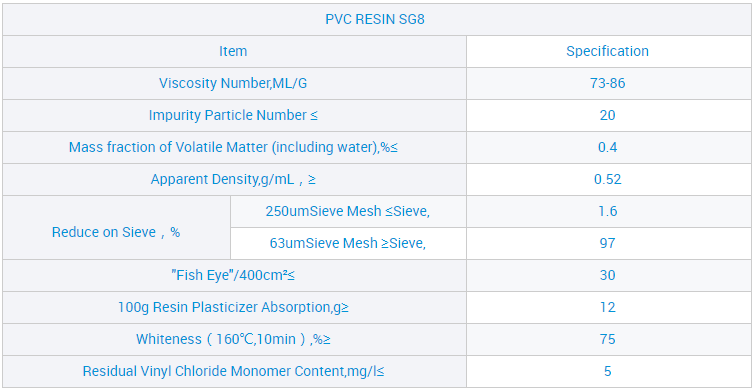
Task: Click the 63umSieve Mesh sub-row
Action: (348, 243)
